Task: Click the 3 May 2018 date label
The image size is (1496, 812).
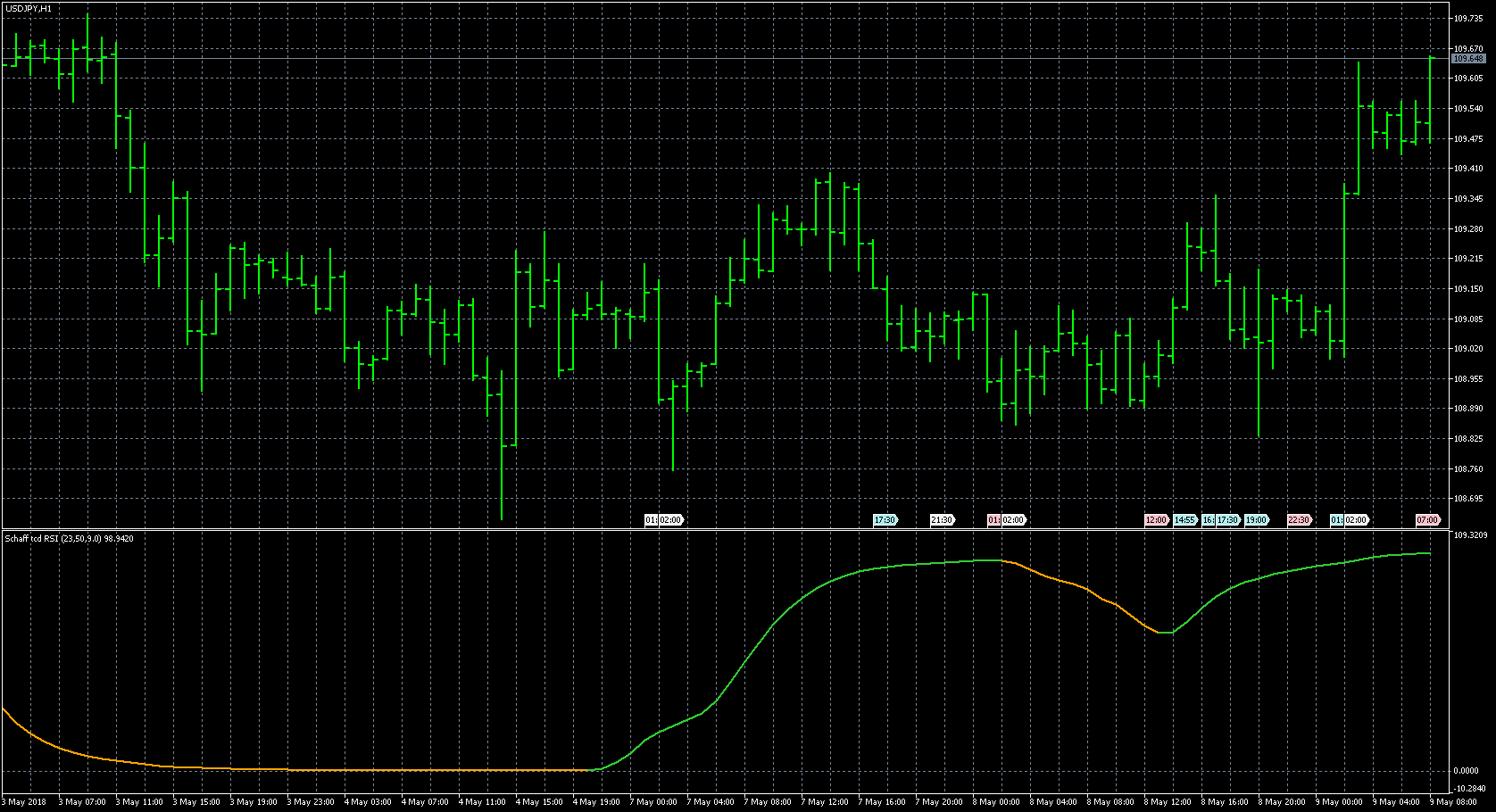Action: pos(24,802)
